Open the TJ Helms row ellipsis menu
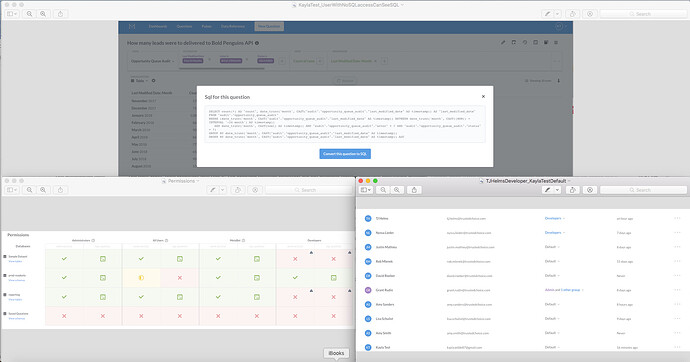This screenshot has height=362, width=690. [677, 218]
